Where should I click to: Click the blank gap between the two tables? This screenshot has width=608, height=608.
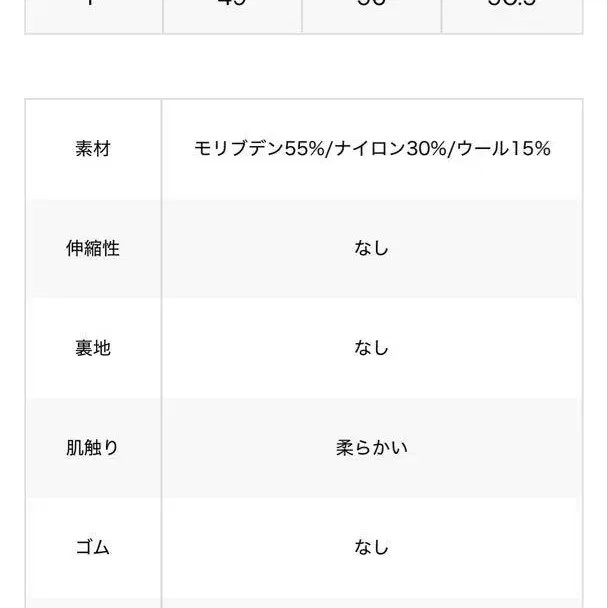point(304,66)
